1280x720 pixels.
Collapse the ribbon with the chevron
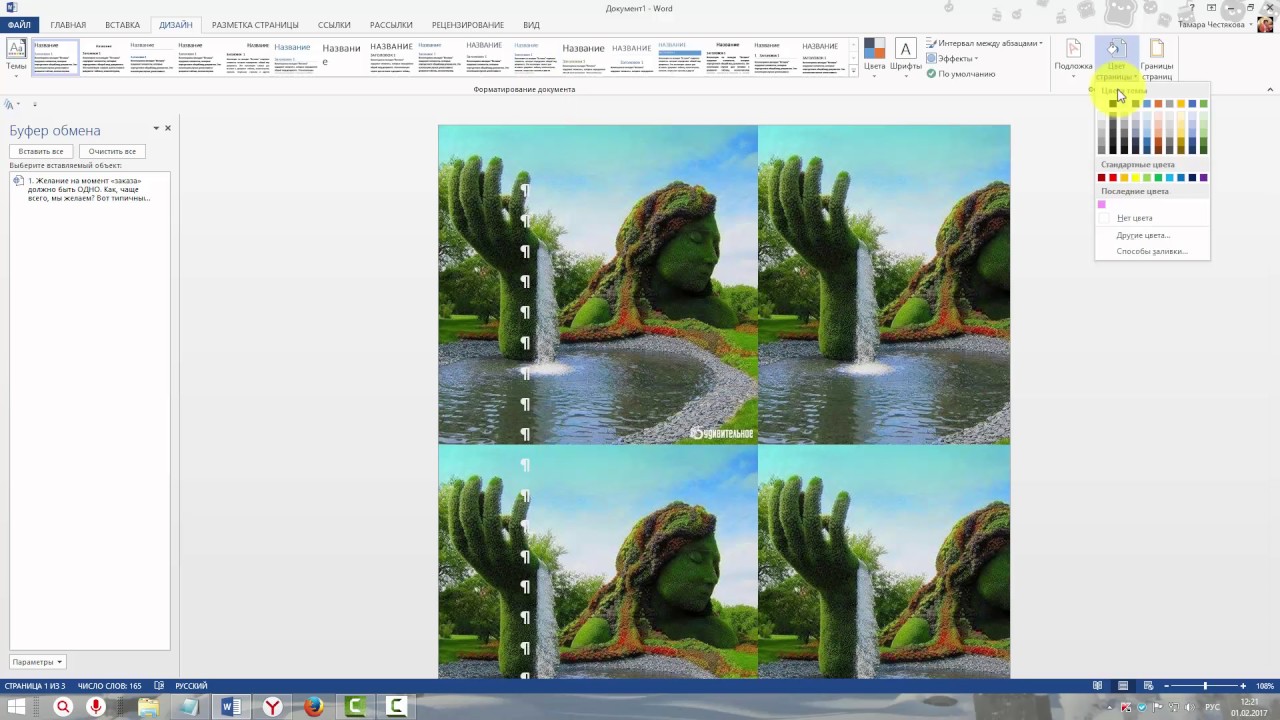1270,89
